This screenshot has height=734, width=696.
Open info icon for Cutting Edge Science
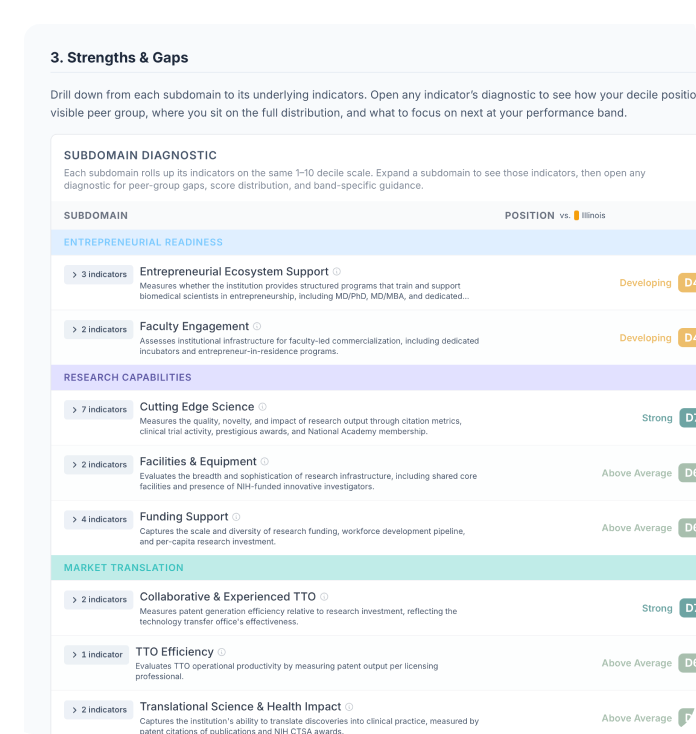coord(263,407)
